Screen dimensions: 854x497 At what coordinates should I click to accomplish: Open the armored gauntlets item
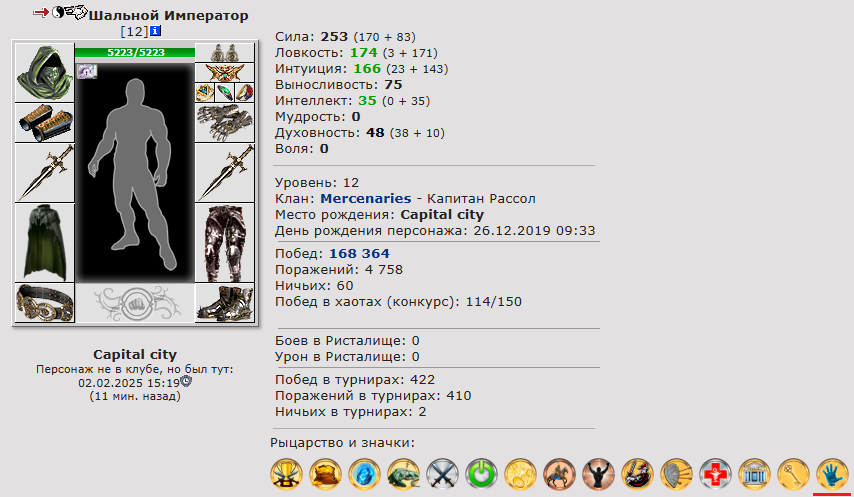tap(224, 123)
